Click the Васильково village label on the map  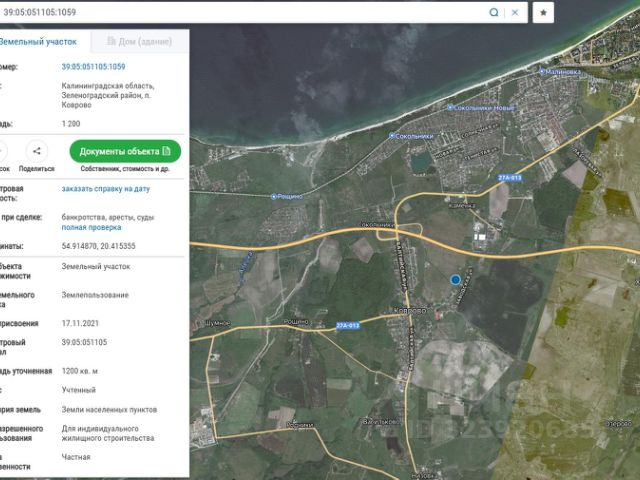(x=382, y=421)
